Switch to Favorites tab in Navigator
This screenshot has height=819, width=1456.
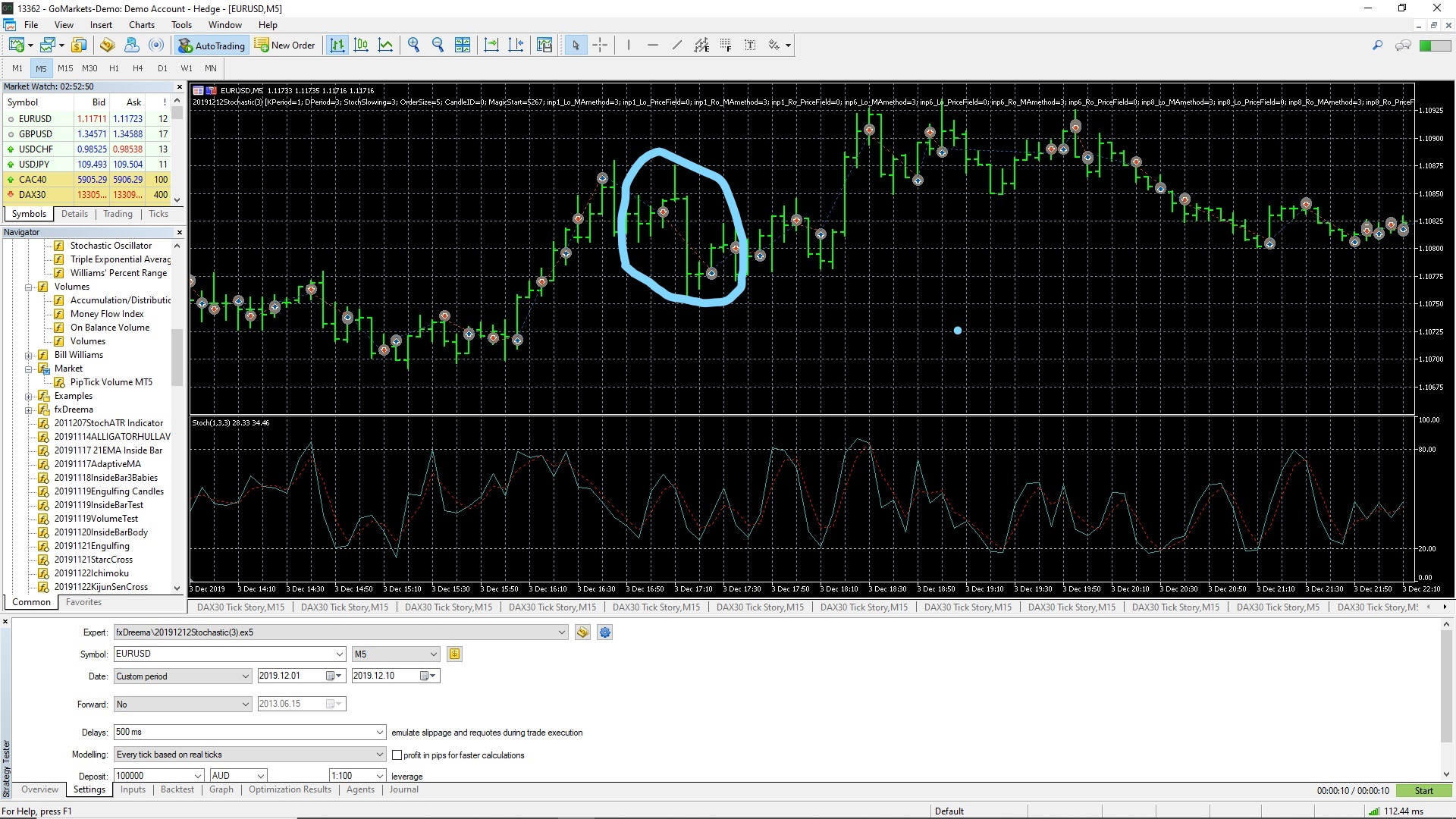point(83,602)
